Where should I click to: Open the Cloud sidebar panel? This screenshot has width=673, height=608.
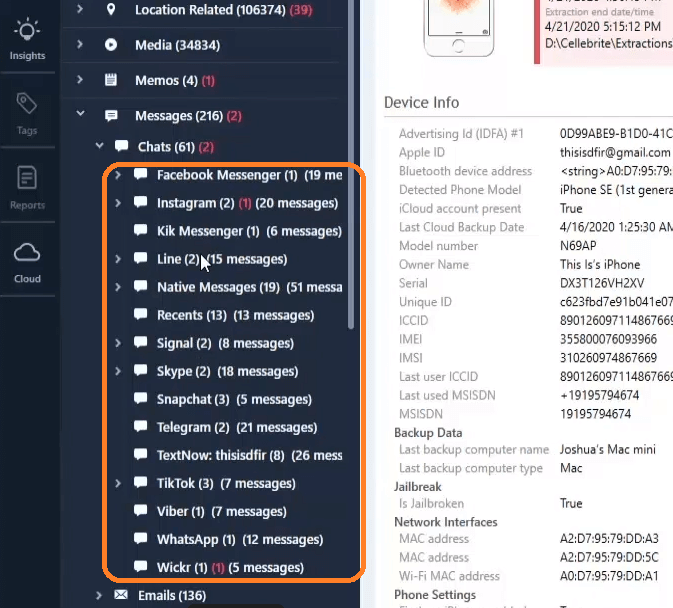click(27, 263)
